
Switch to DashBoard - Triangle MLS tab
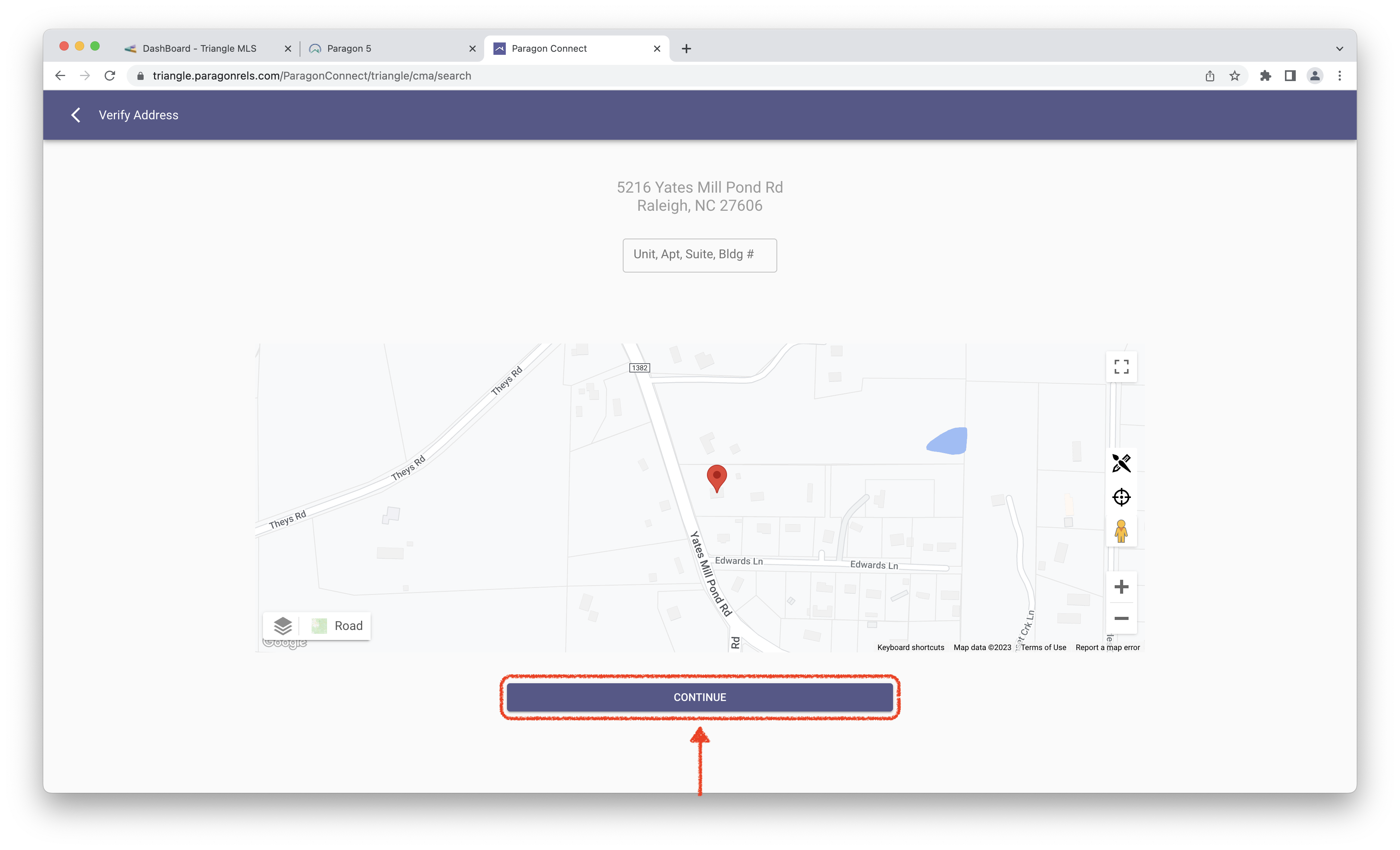(208, 49)
